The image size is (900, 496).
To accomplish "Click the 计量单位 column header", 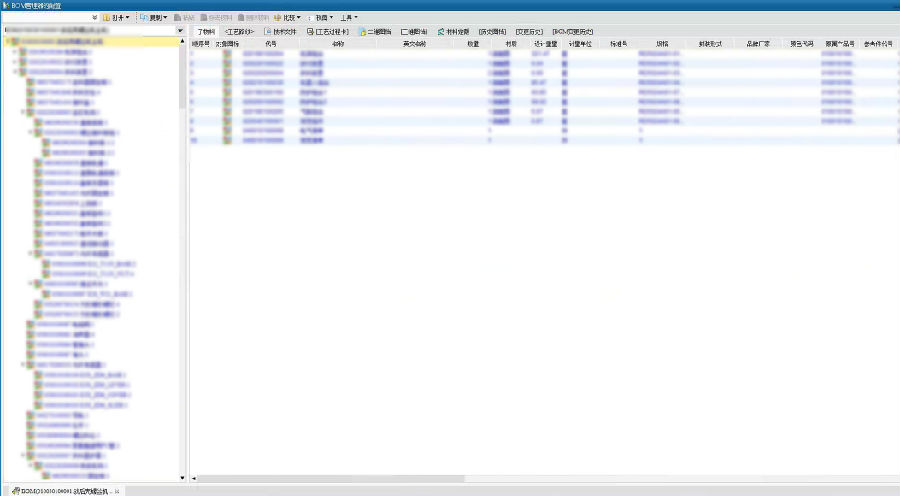I will click(580, 44).
